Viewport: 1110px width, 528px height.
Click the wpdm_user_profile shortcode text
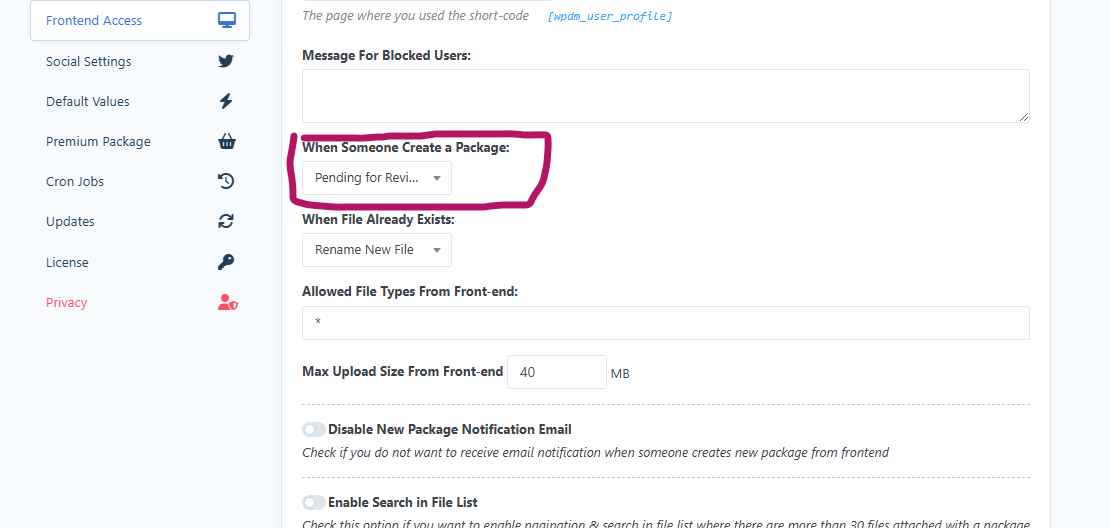610,16
